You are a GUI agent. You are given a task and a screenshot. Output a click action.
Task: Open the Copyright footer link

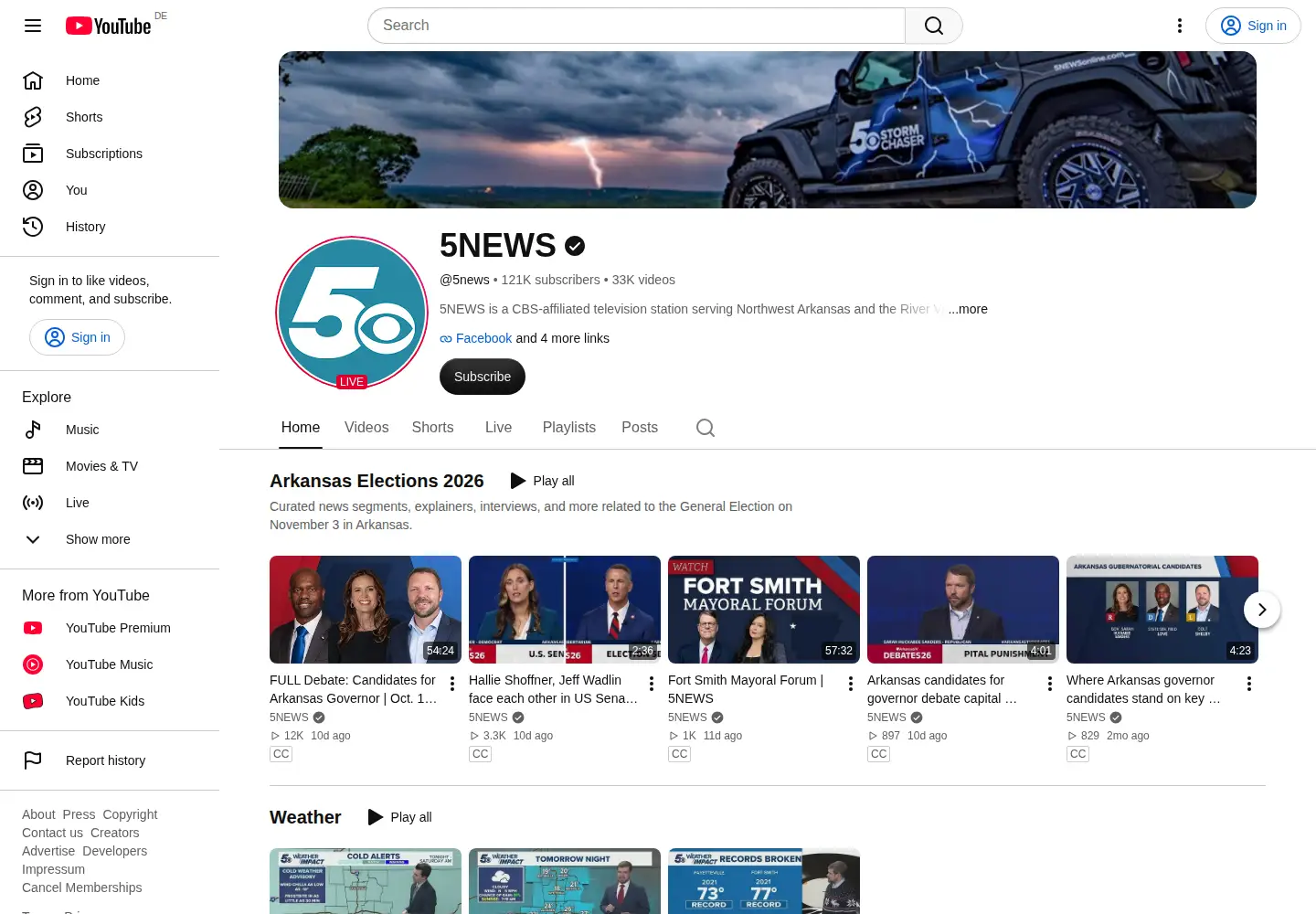[130, 814]
